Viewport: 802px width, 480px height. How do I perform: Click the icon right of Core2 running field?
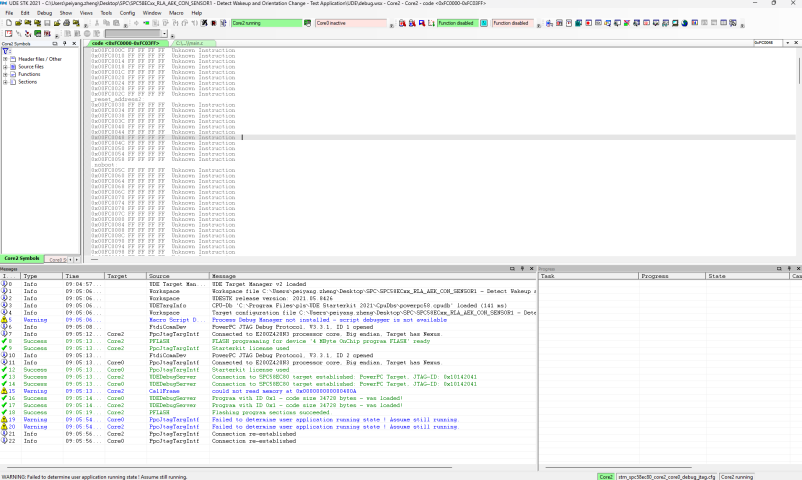point(307,23)
